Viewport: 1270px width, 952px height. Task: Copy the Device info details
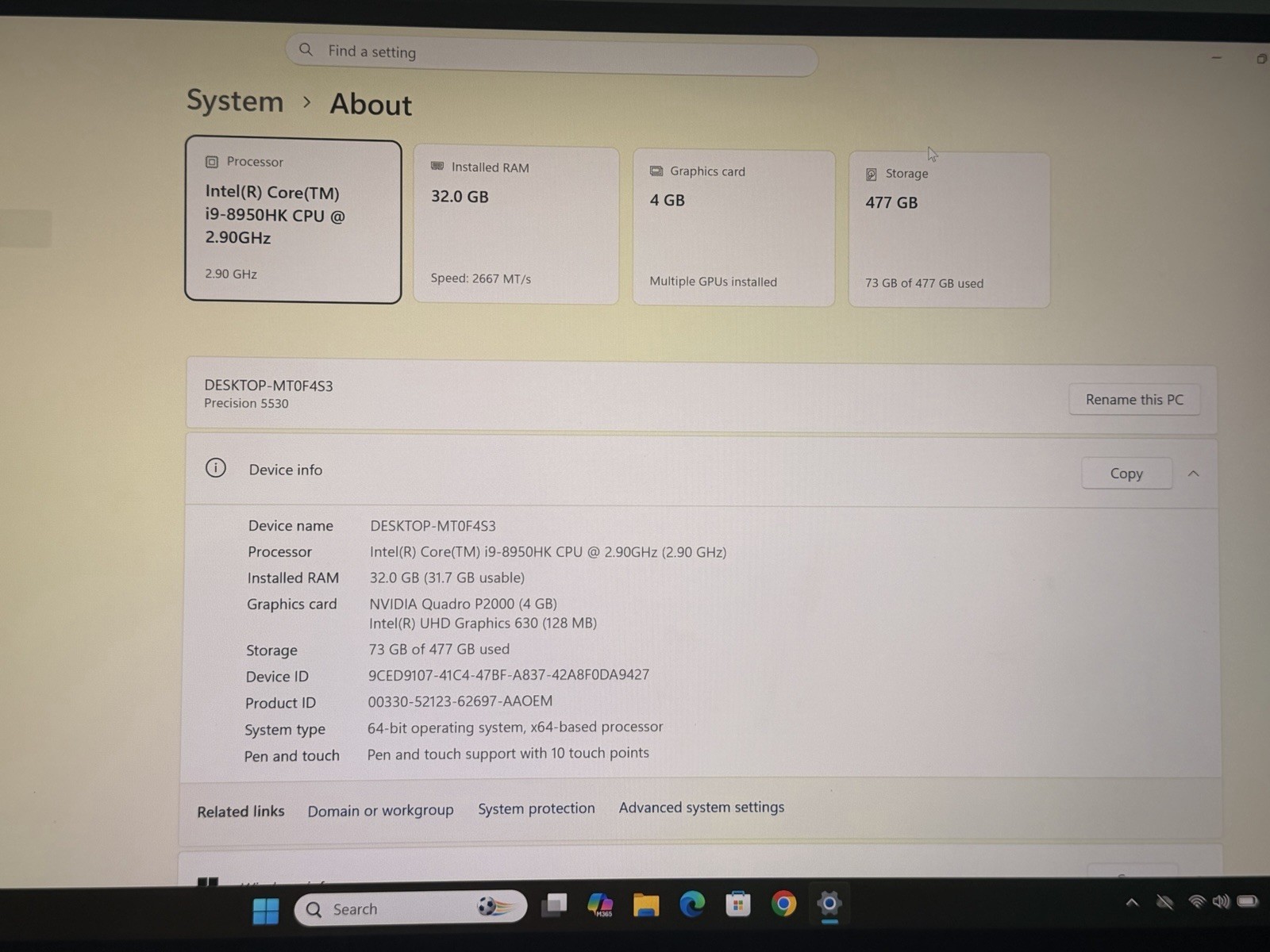1126,474
